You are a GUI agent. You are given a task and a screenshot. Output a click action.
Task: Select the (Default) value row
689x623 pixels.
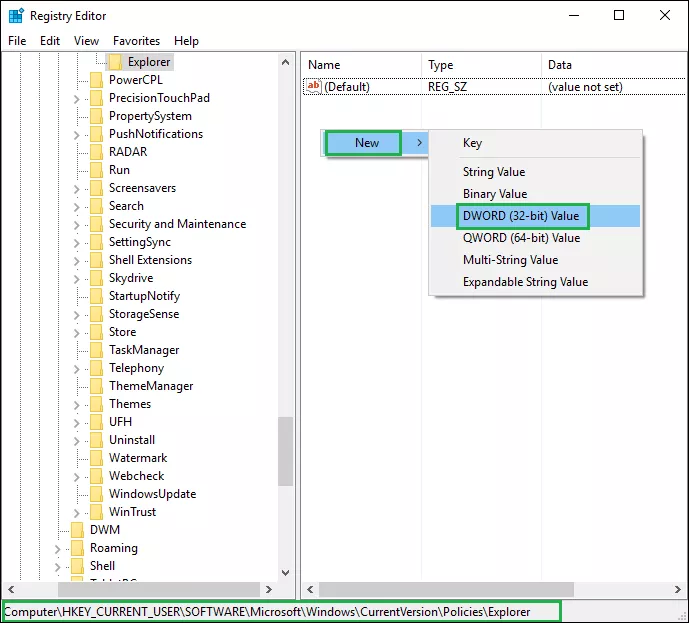pos(494,87)
